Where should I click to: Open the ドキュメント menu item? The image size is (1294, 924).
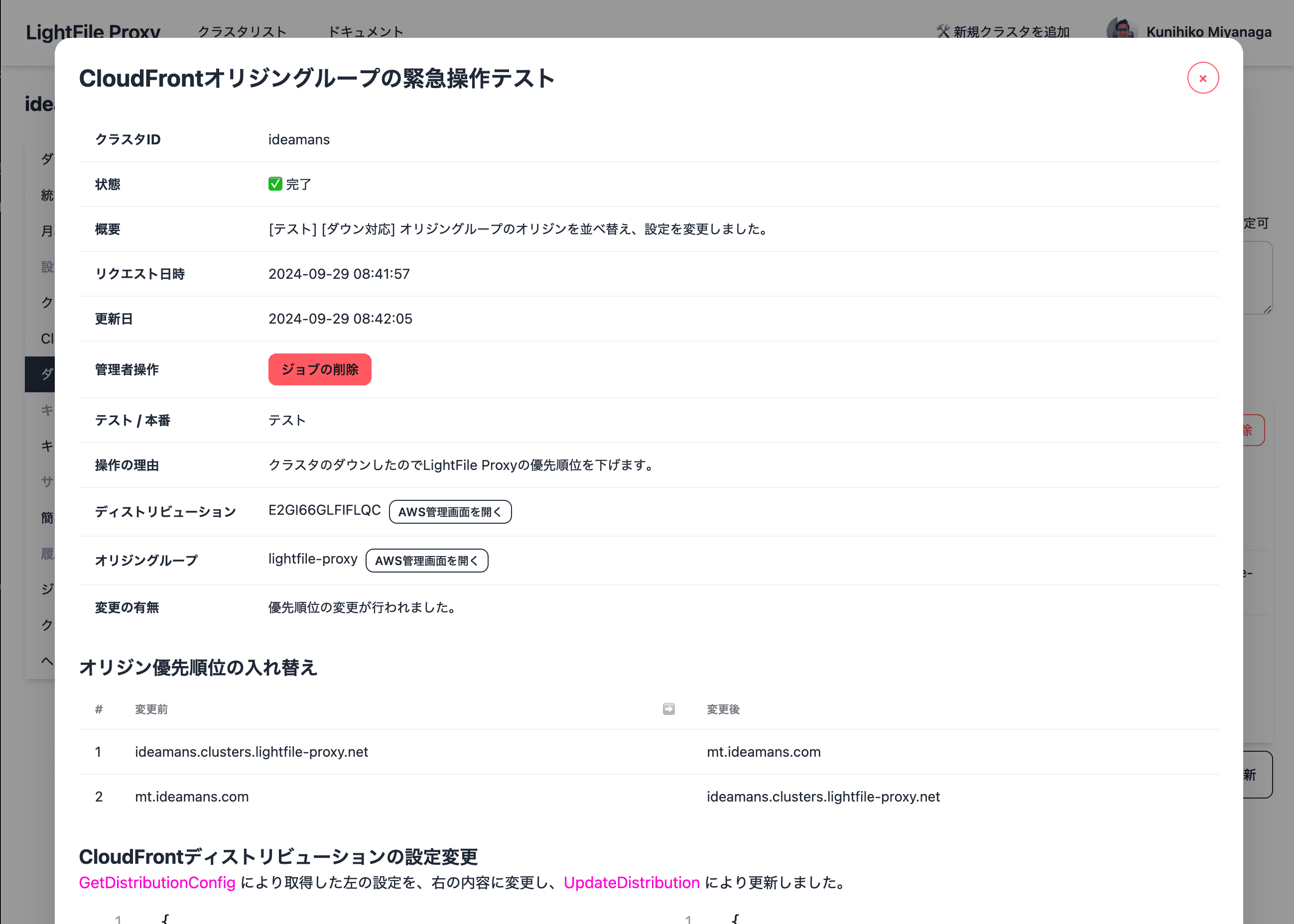367,32
